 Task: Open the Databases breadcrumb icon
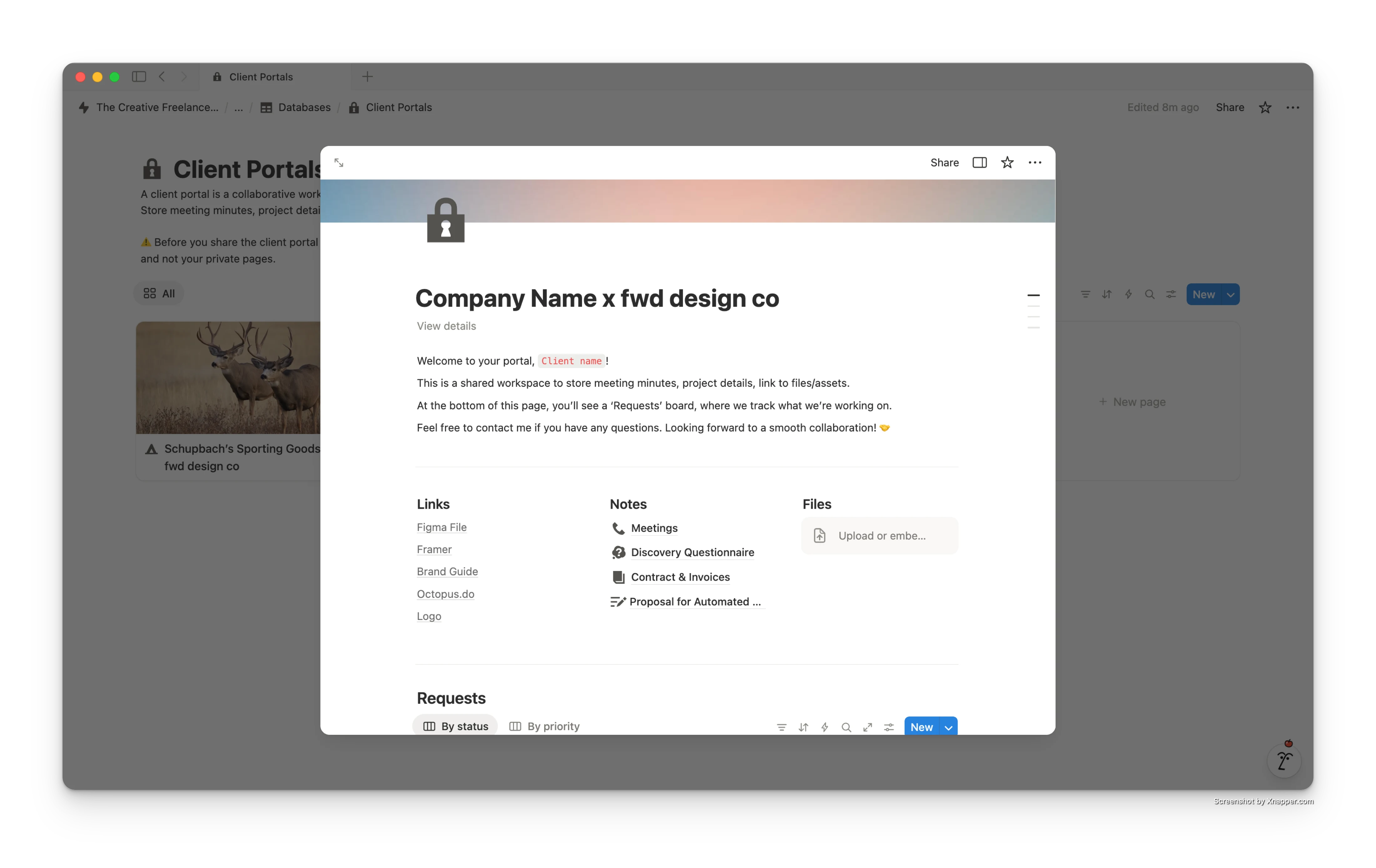pos(266,108)
